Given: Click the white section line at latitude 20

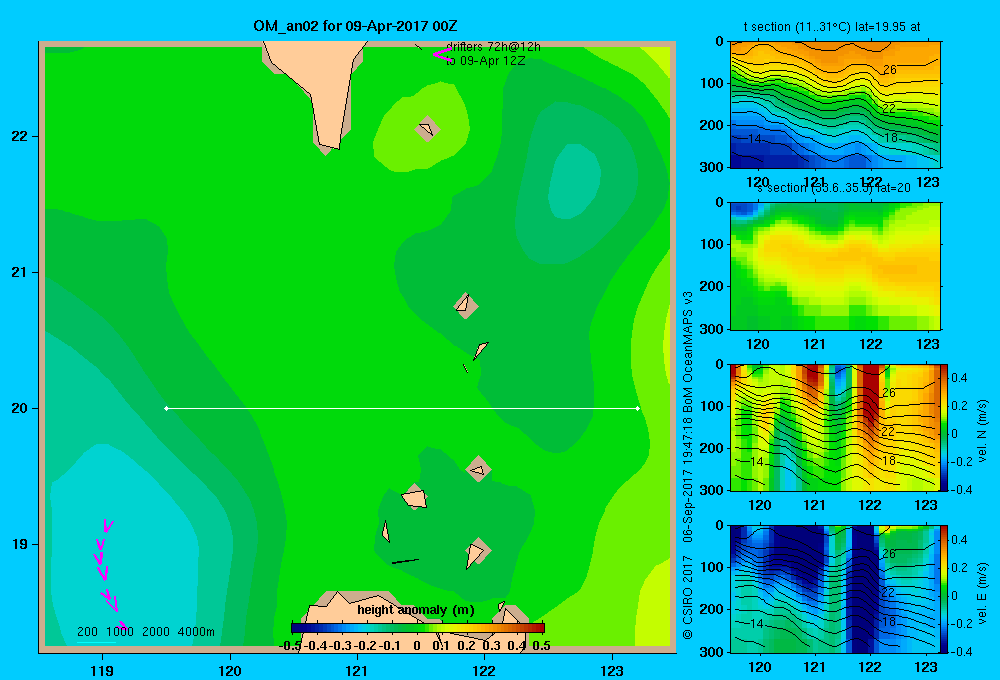Looking at the screenshot, I should (x=402, y=408).
